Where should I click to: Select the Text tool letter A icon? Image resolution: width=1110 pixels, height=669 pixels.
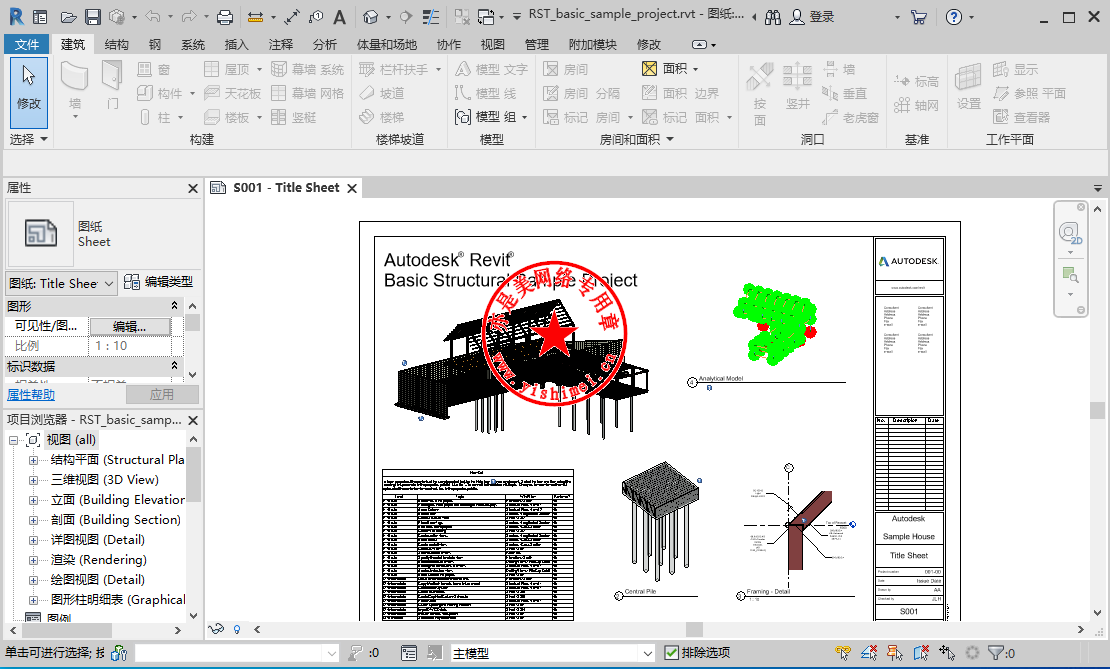pos(340,16)
